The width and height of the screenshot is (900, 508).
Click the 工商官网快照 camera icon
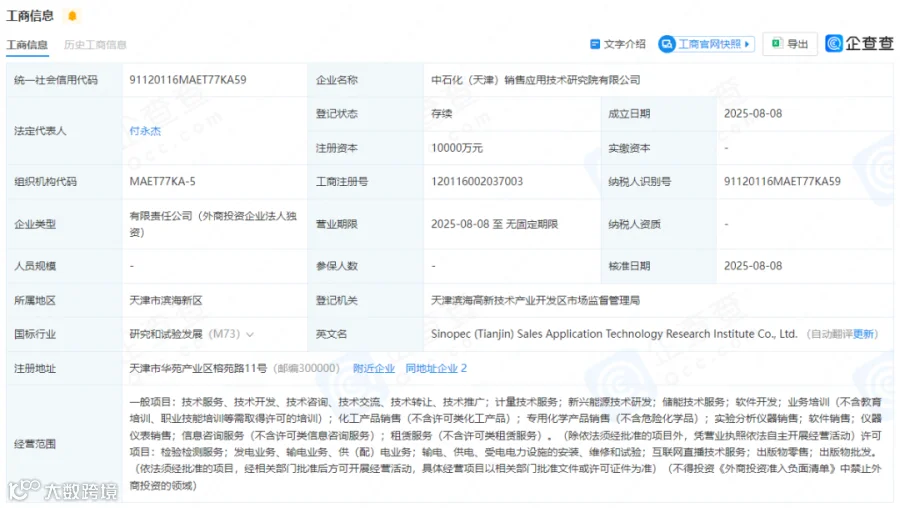tap(667, 44)
